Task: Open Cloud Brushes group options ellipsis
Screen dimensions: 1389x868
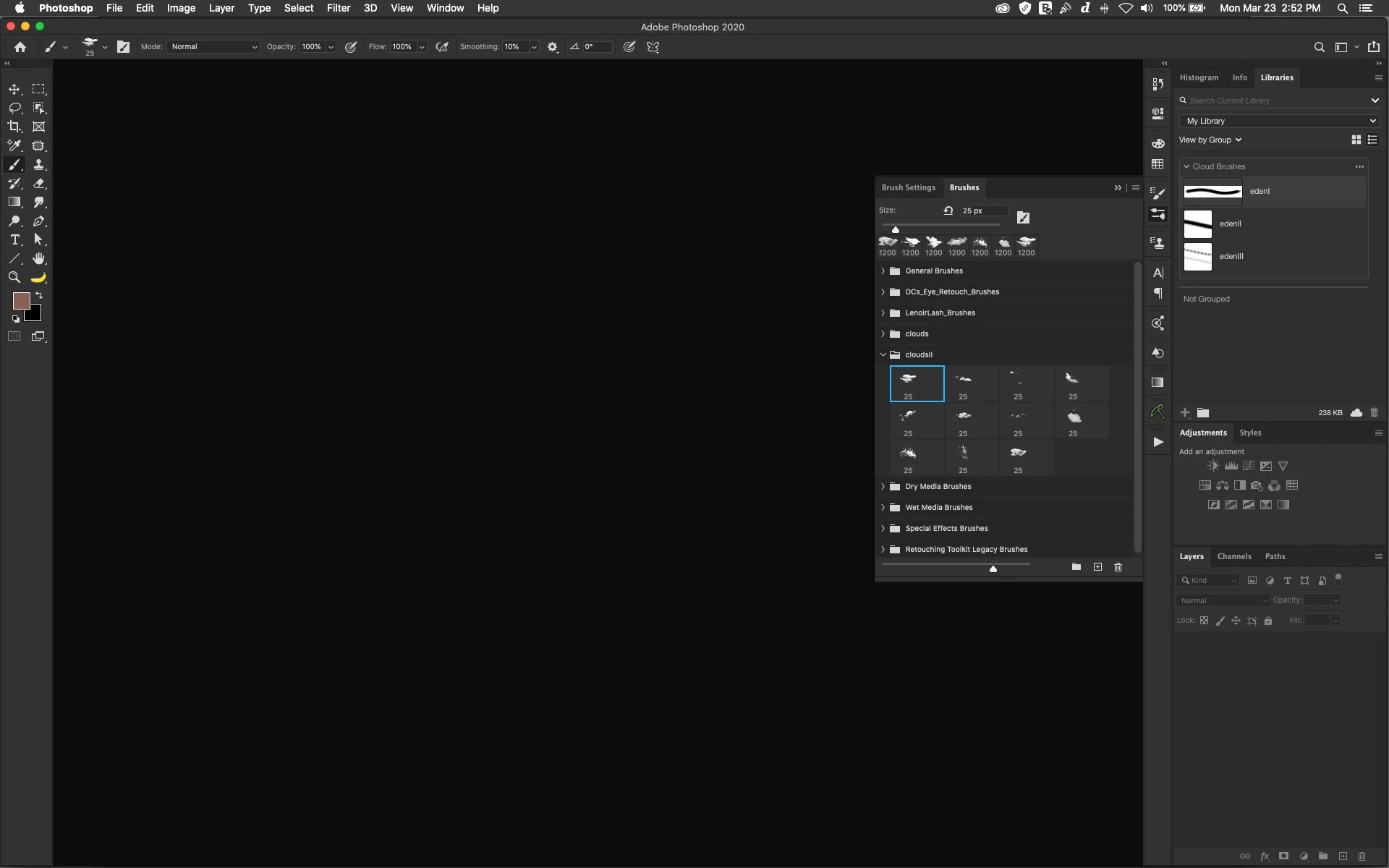Action: click(1359, 166)
